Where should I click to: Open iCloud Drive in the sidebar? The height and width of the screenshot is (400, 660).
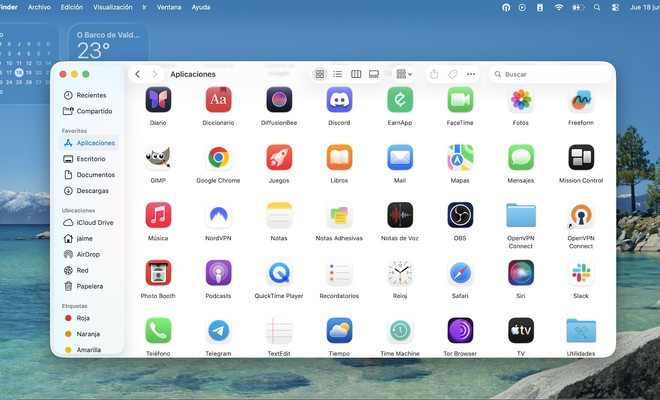coord(89,222)
